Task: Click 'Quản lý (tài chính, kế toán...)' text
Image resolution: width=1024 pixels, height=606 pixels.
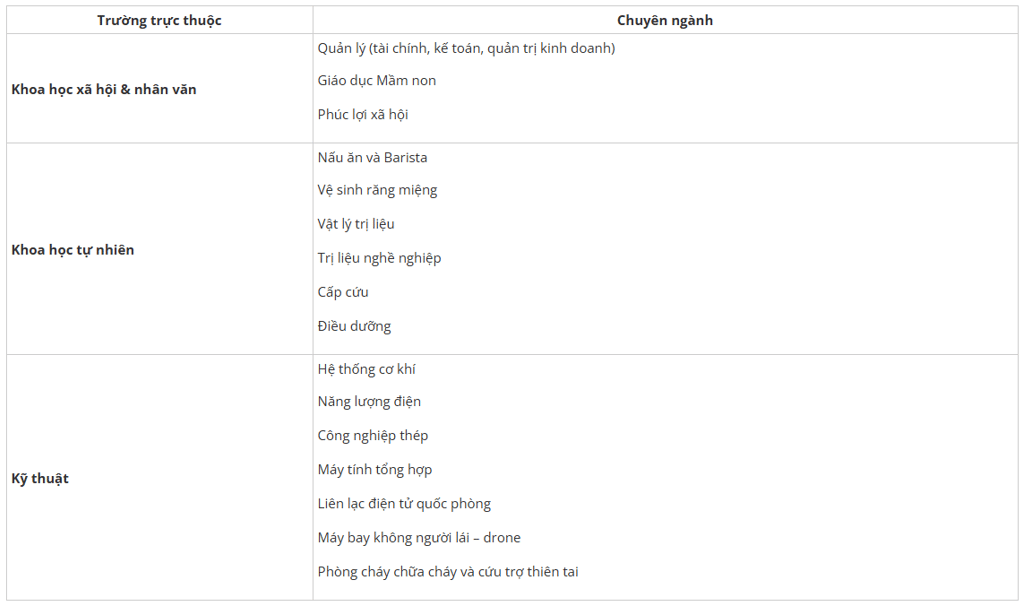Action: click(x=466, y=48)
